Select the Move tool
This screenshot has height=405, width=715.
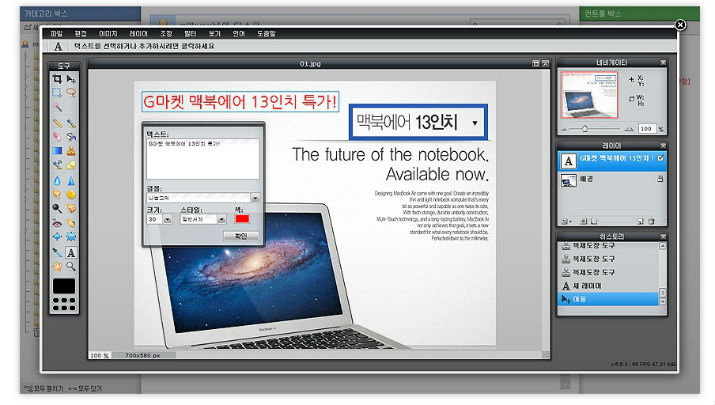pos(71,79)
